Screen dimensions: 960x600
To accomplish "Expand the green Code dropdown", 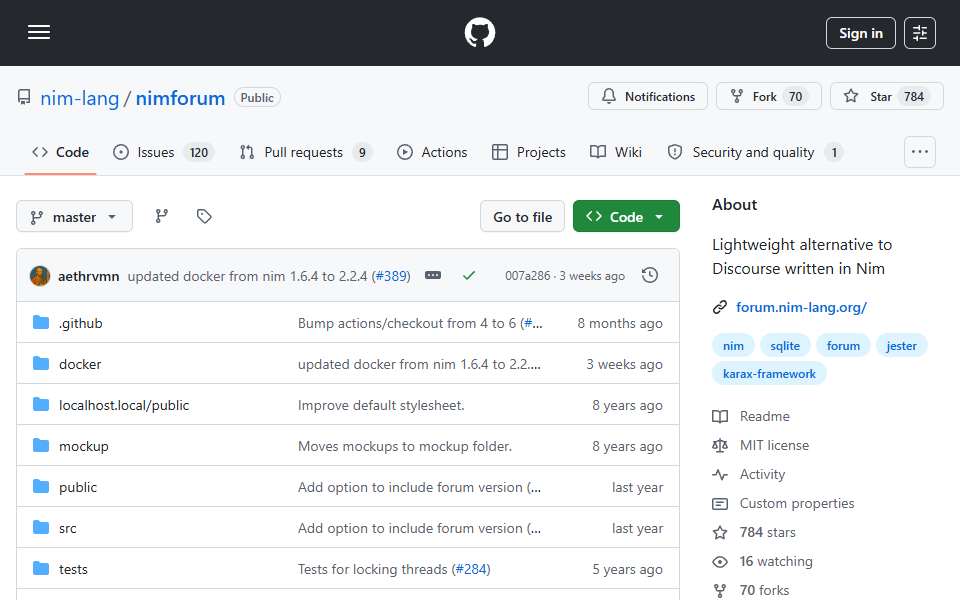I will pos(626,217).
